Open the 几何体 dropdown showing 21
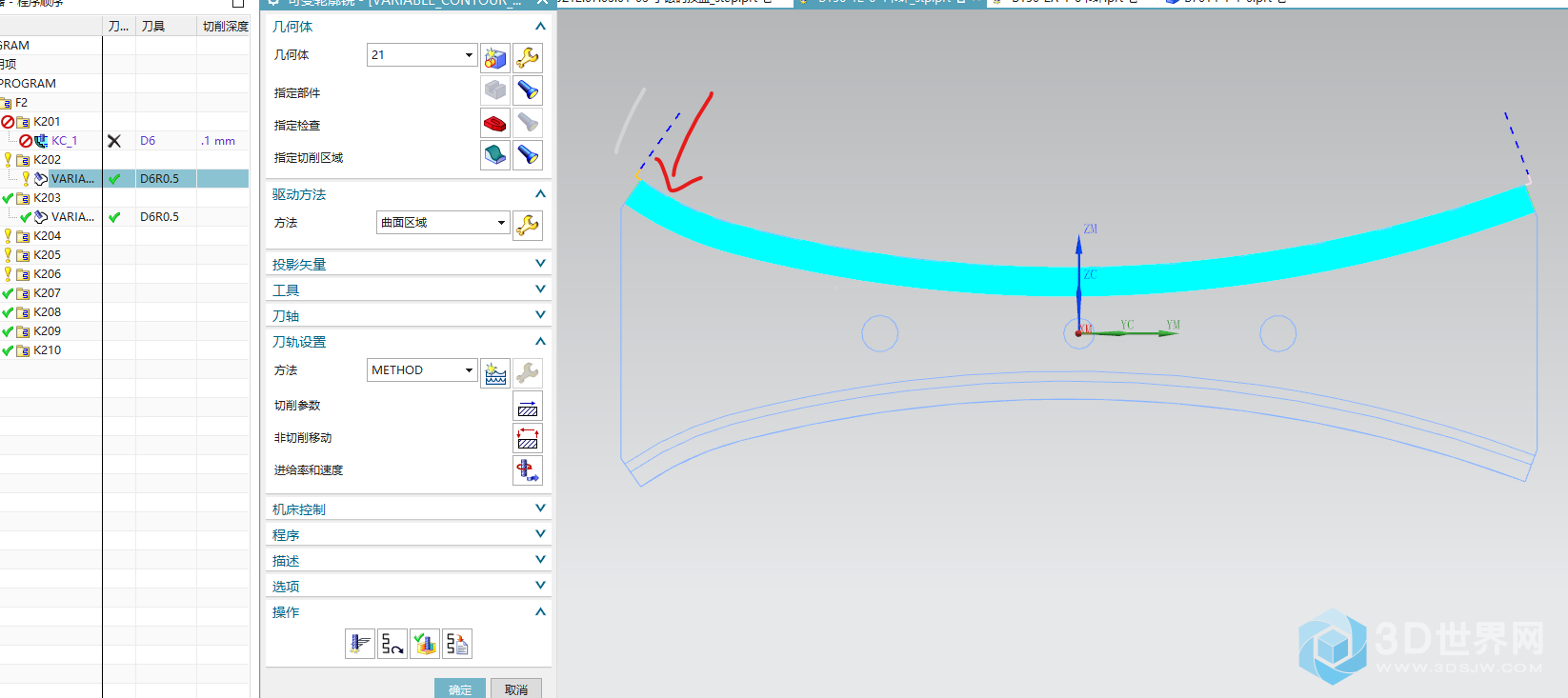Viewport: 1568px width, 698px height. click(422, 55)
